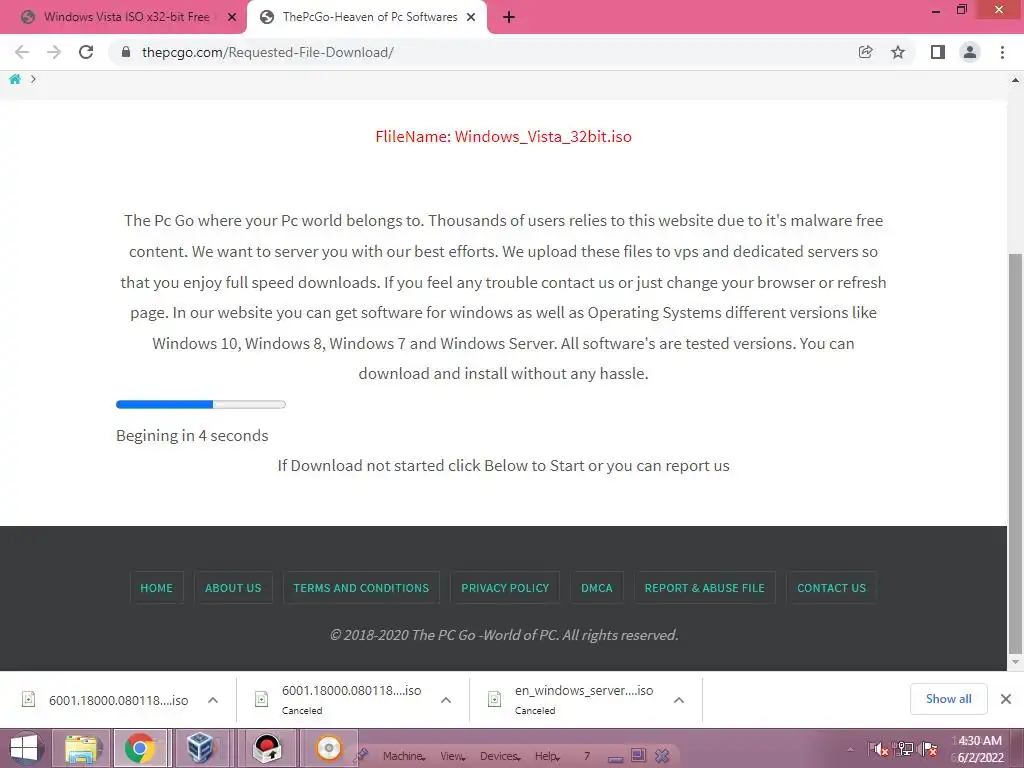Close the downloads bar

[x=1006, y=699]
